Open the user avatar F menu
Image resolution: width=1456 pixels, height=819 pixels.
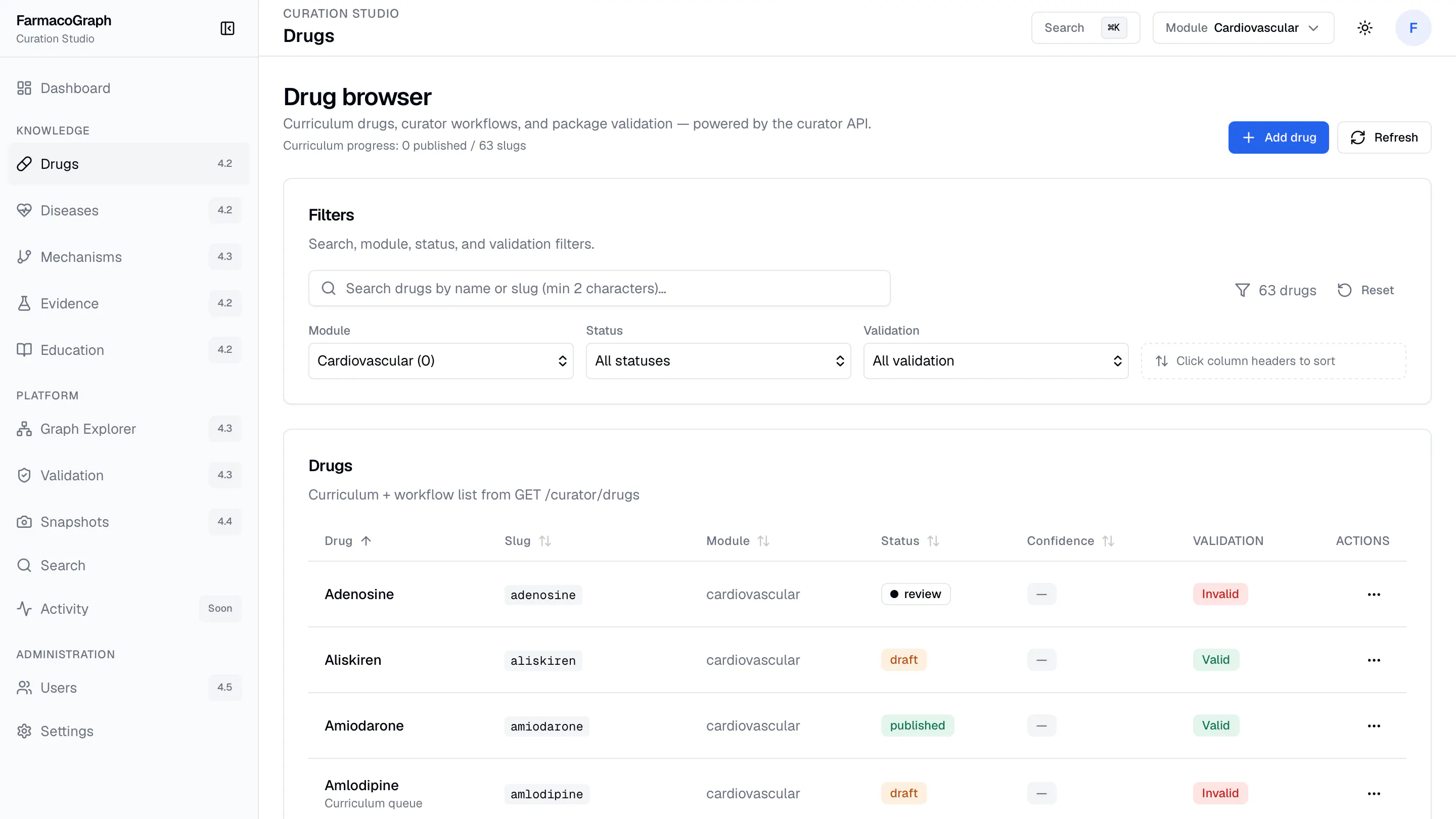[1413, 28]
